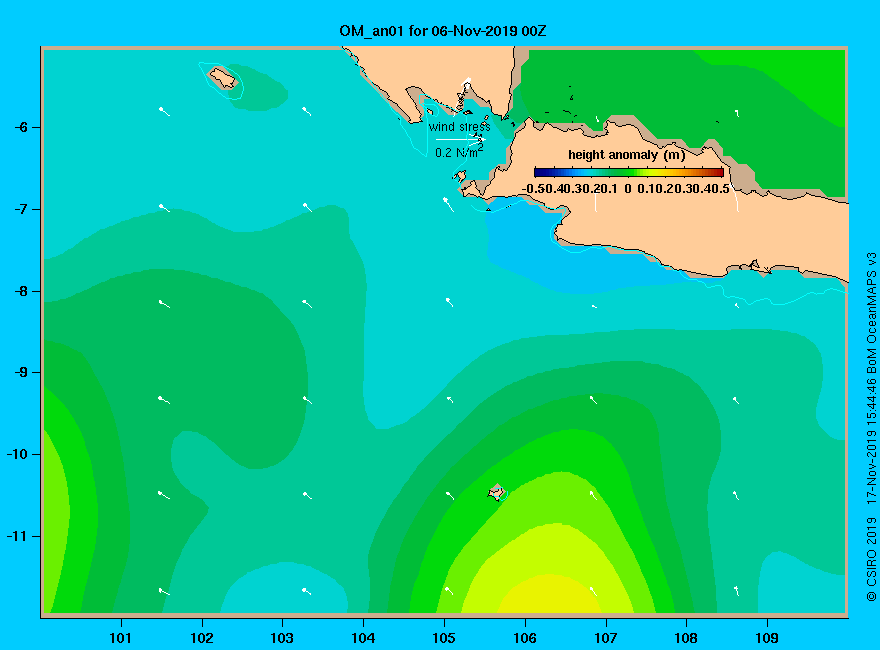Image resolution: width=880 pixels, height=650 pixels.
Task: Click longitude axis label "102"
Action: tap(201, 638)
